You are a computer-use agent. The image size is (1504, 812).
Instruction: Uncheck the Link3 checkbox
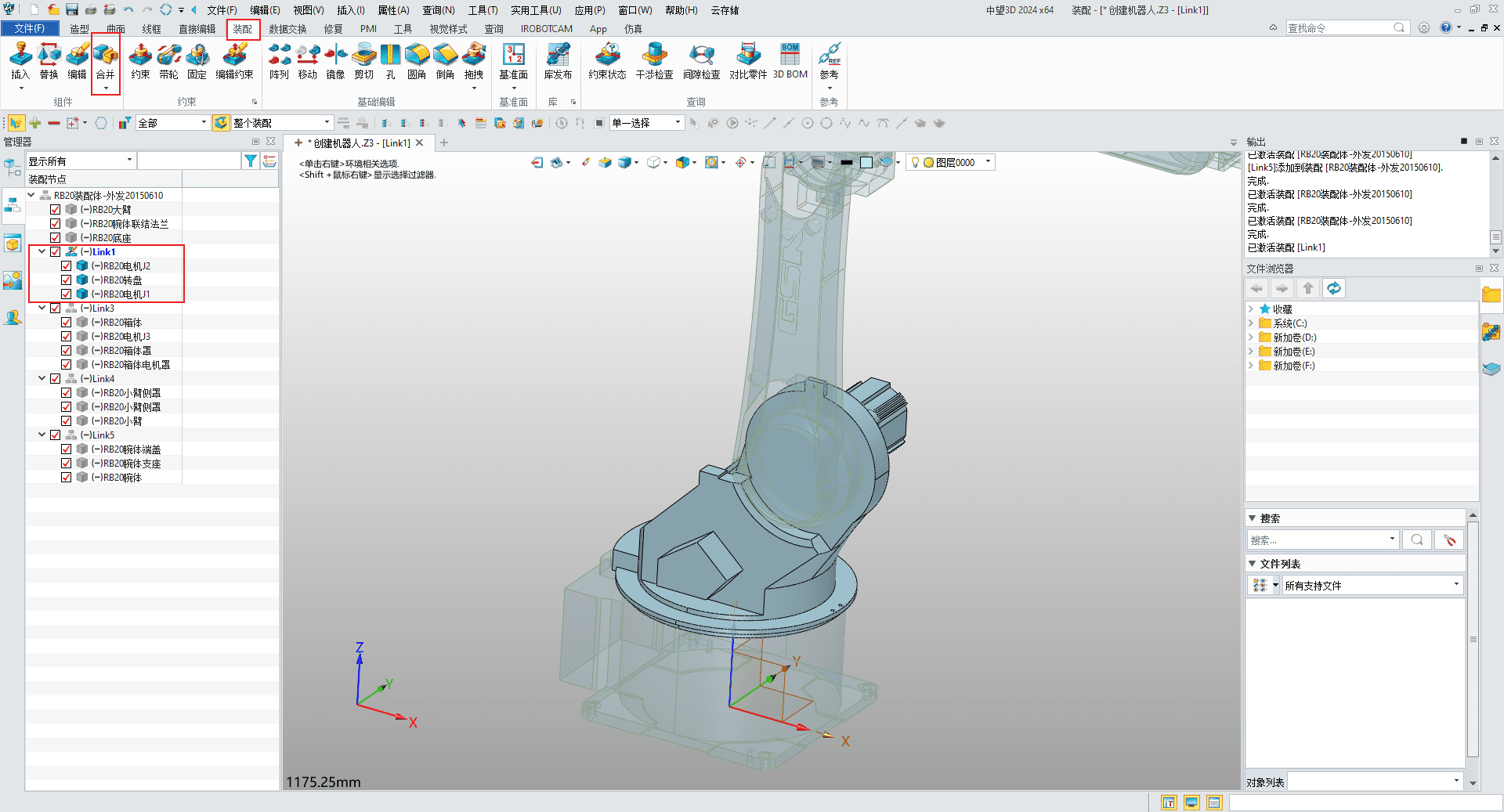click(x=56, y=308)
